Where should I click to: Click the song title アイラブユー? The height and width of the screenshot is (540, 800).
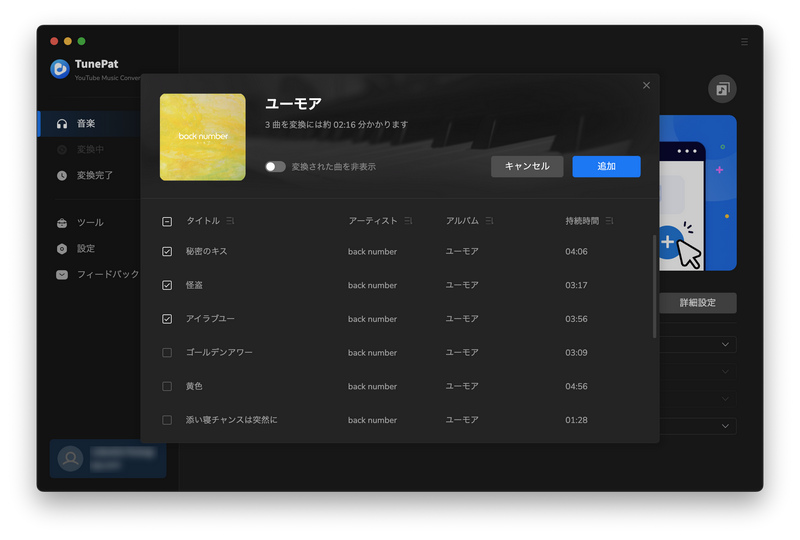[x=210, y=318]
